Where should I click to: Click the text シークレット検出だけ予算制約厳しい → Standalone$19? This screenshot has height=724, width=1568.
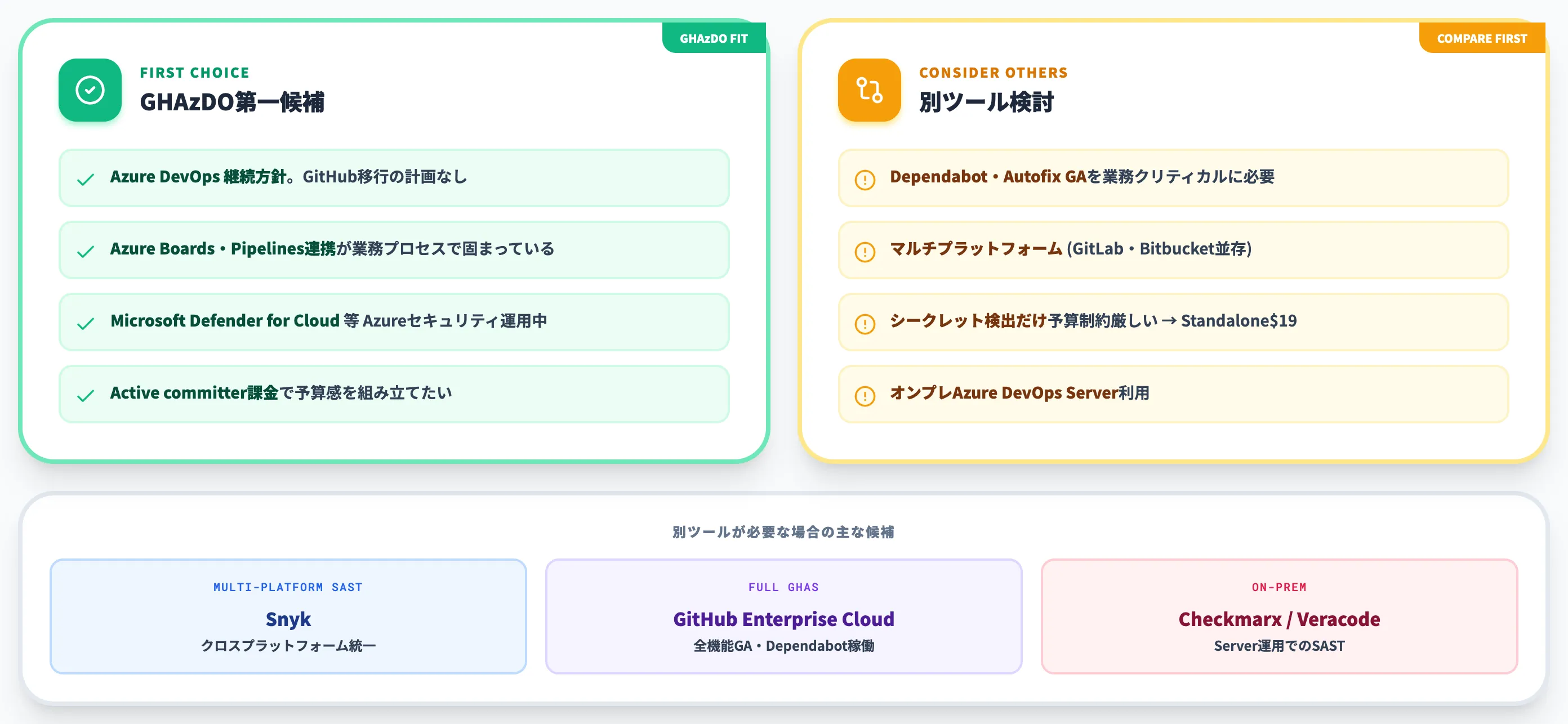pos(1093,321)
